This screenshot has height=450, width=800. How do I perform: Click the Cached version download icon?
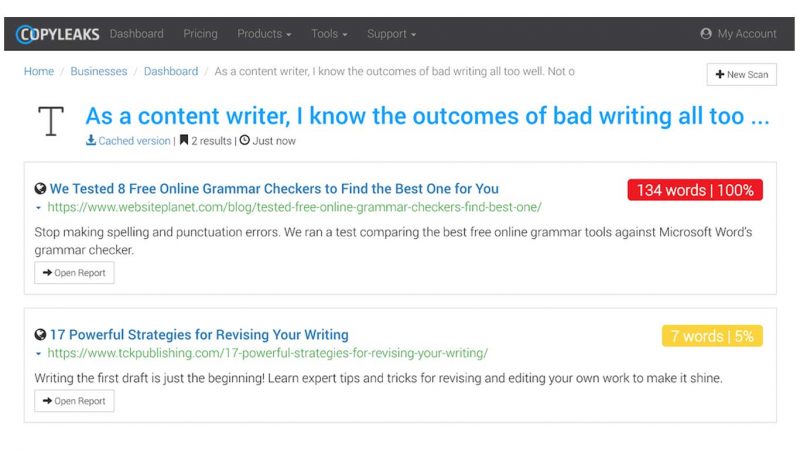[x=91, y=140]
